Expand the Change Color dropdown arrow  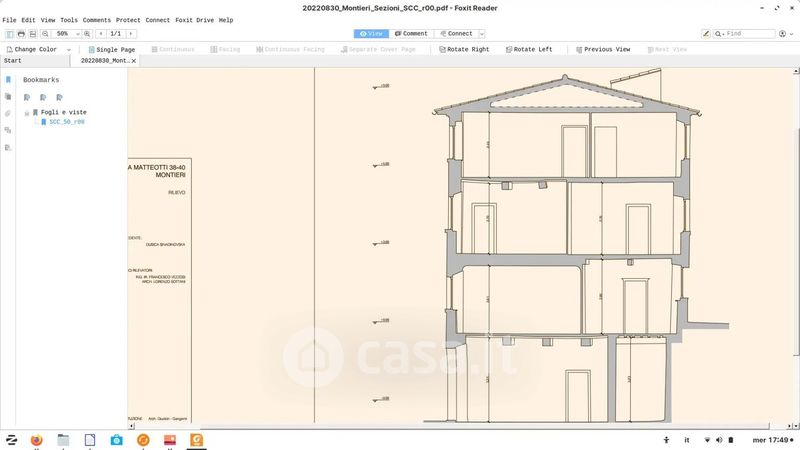68,49
